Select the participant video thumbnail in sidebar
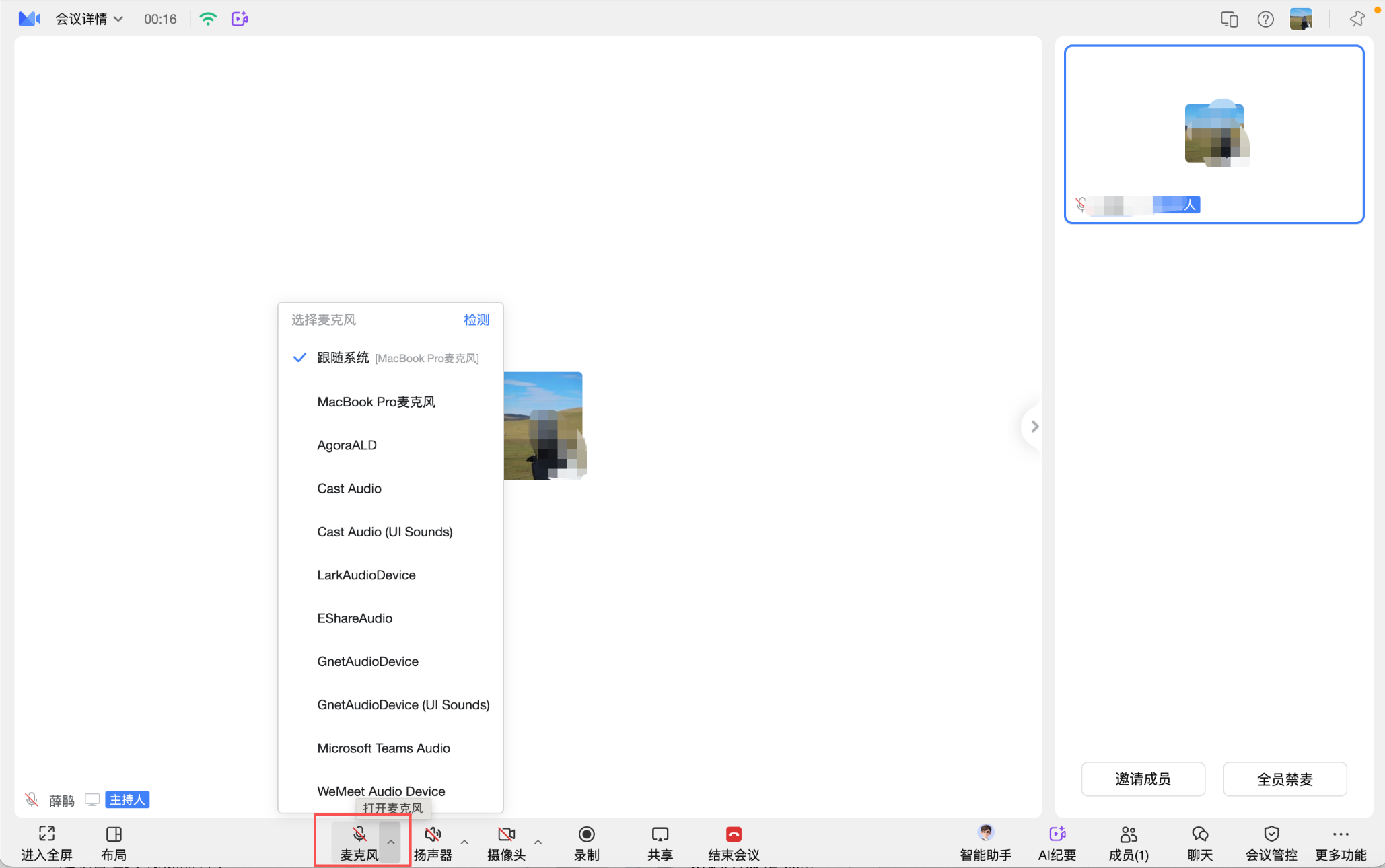 [x=1214, y=134]
